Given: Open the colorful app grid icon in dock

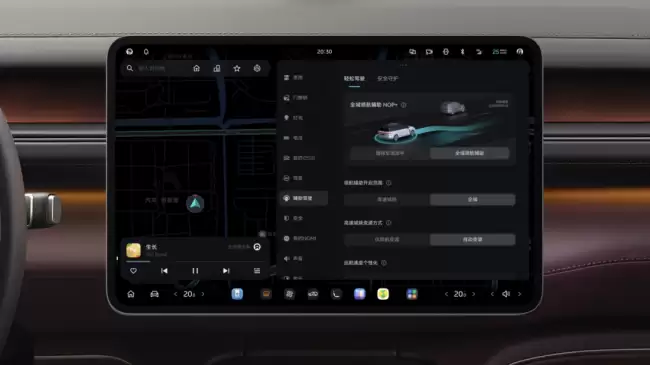Looking at the screenshot, I should (x=412, y=294).
